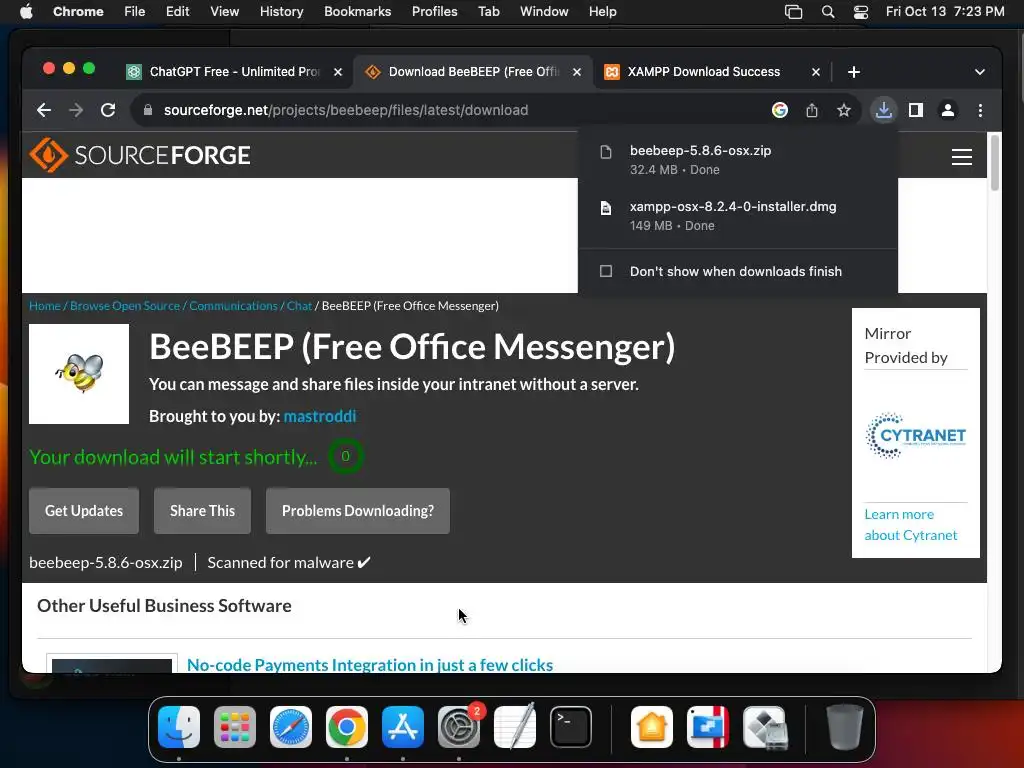Screen dimensions: 1024x768
Task: Click Learn more about Cytranet link
Action: pyautogui.click(x=910, y=524)
